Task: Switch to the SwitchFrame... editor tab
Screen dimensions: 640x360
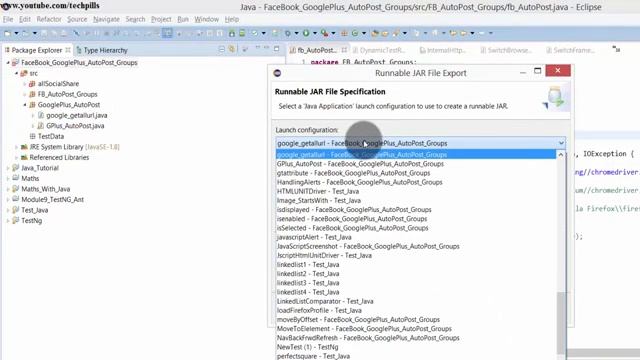Action: point(570,50)
